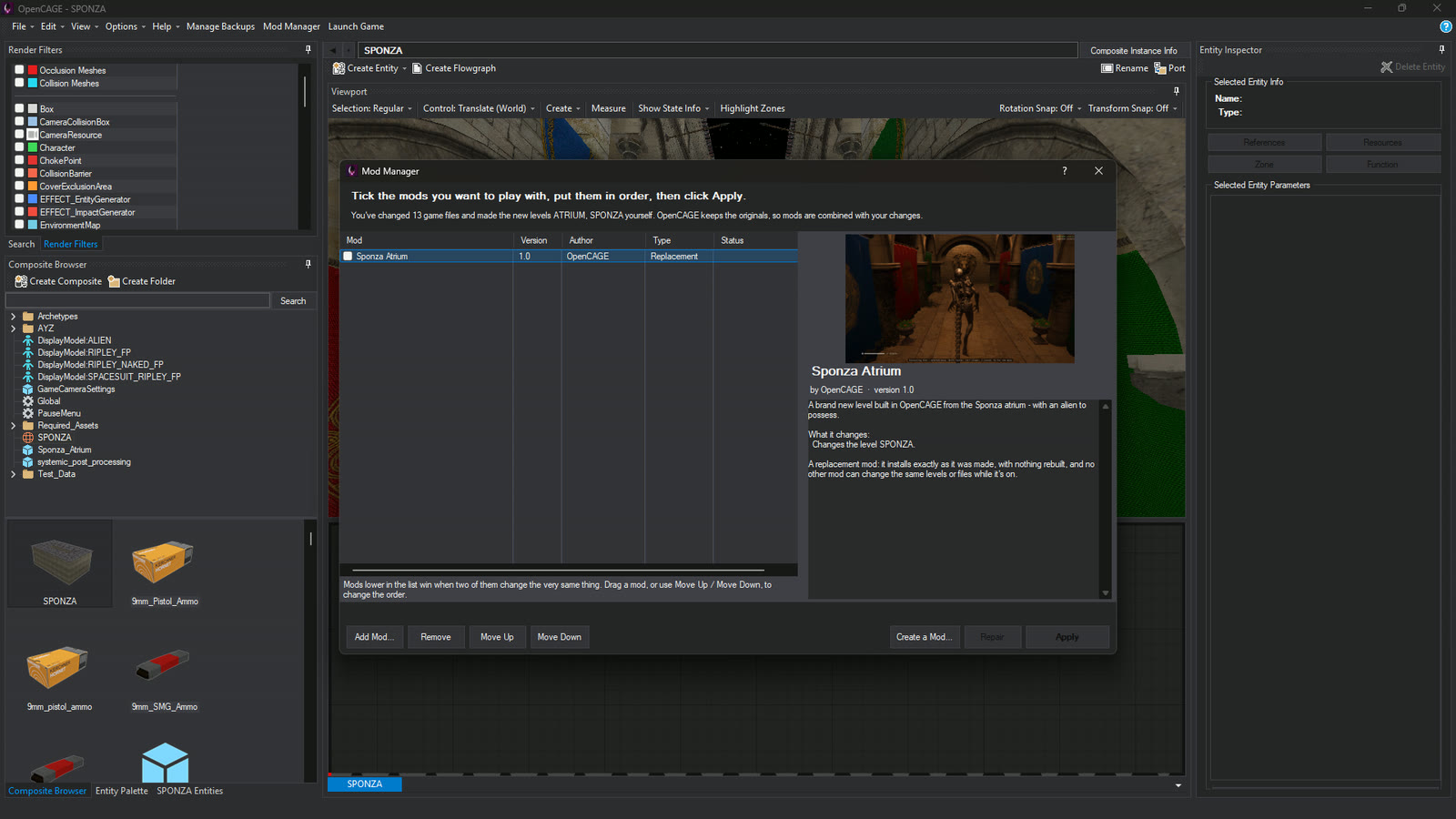The width and height of the screenshot is (1456, 819).
Task: Click the Add Mod... button
Action: [374, 637]
